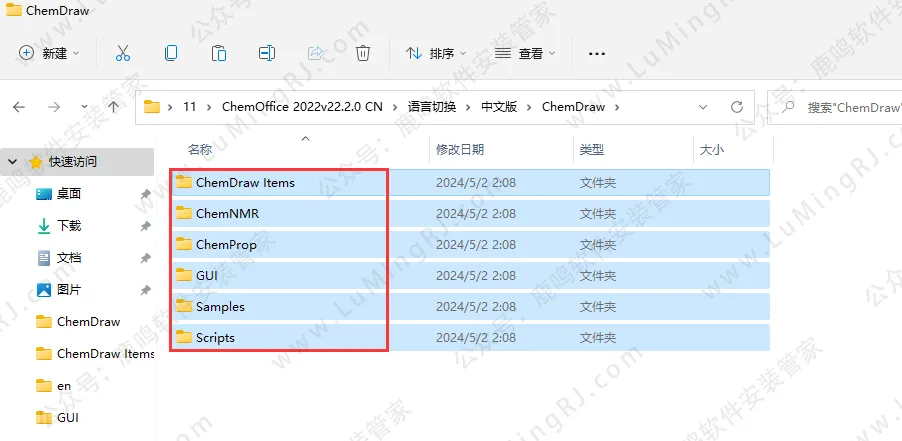Click breadcrumb 语言切换
The height and width of the screenshot is (441, 902).
(432, 107)
